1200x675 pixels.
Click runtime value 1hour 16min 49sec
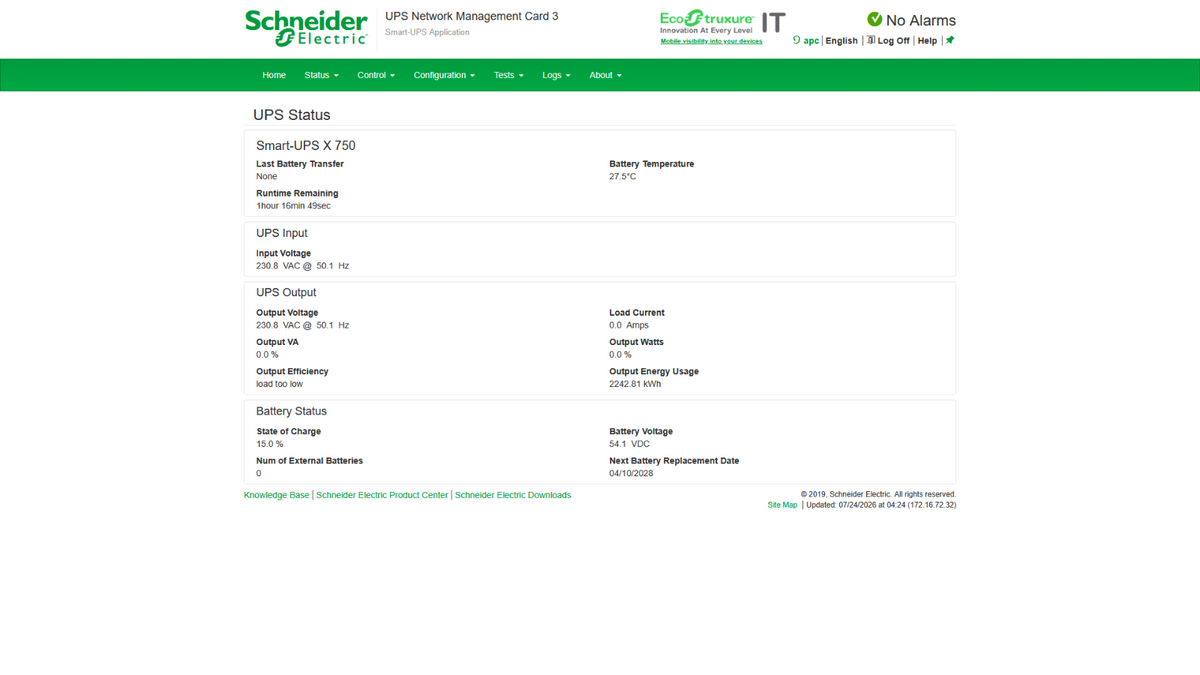293,206
